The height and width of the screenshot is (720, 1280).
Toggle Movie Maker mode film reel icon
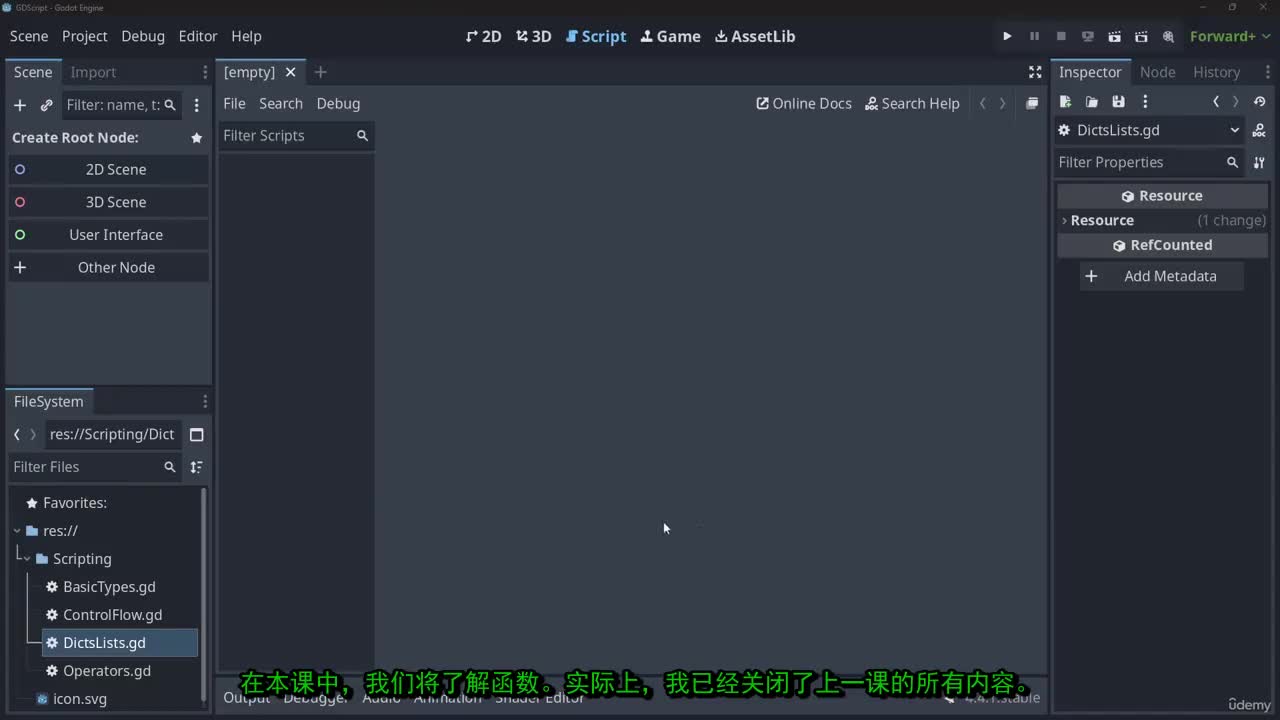tap(1168, 36)
